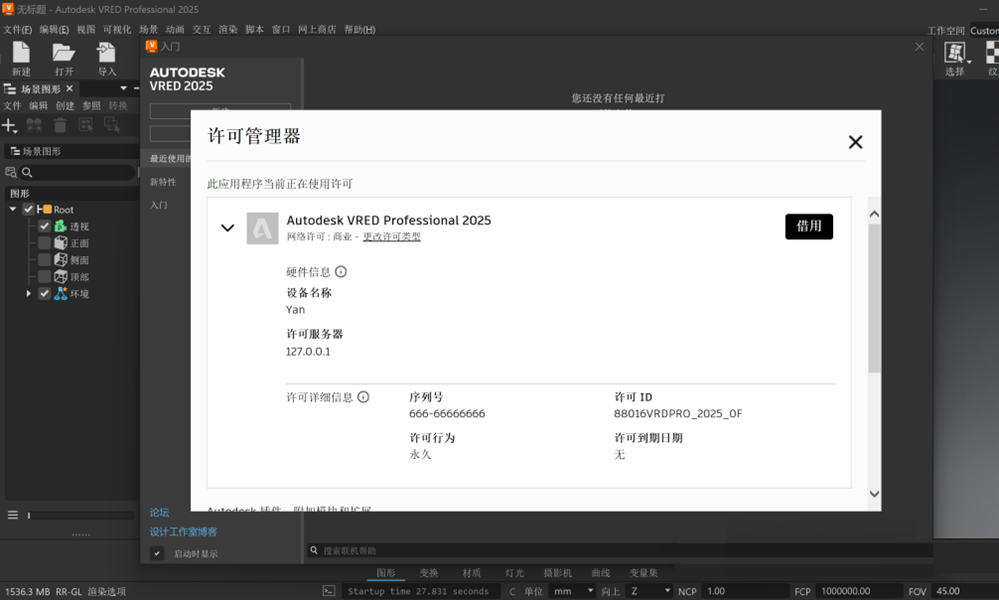999x600 pixels.
Task: Click the Front view camera icon
Action: tap(61, 243)
